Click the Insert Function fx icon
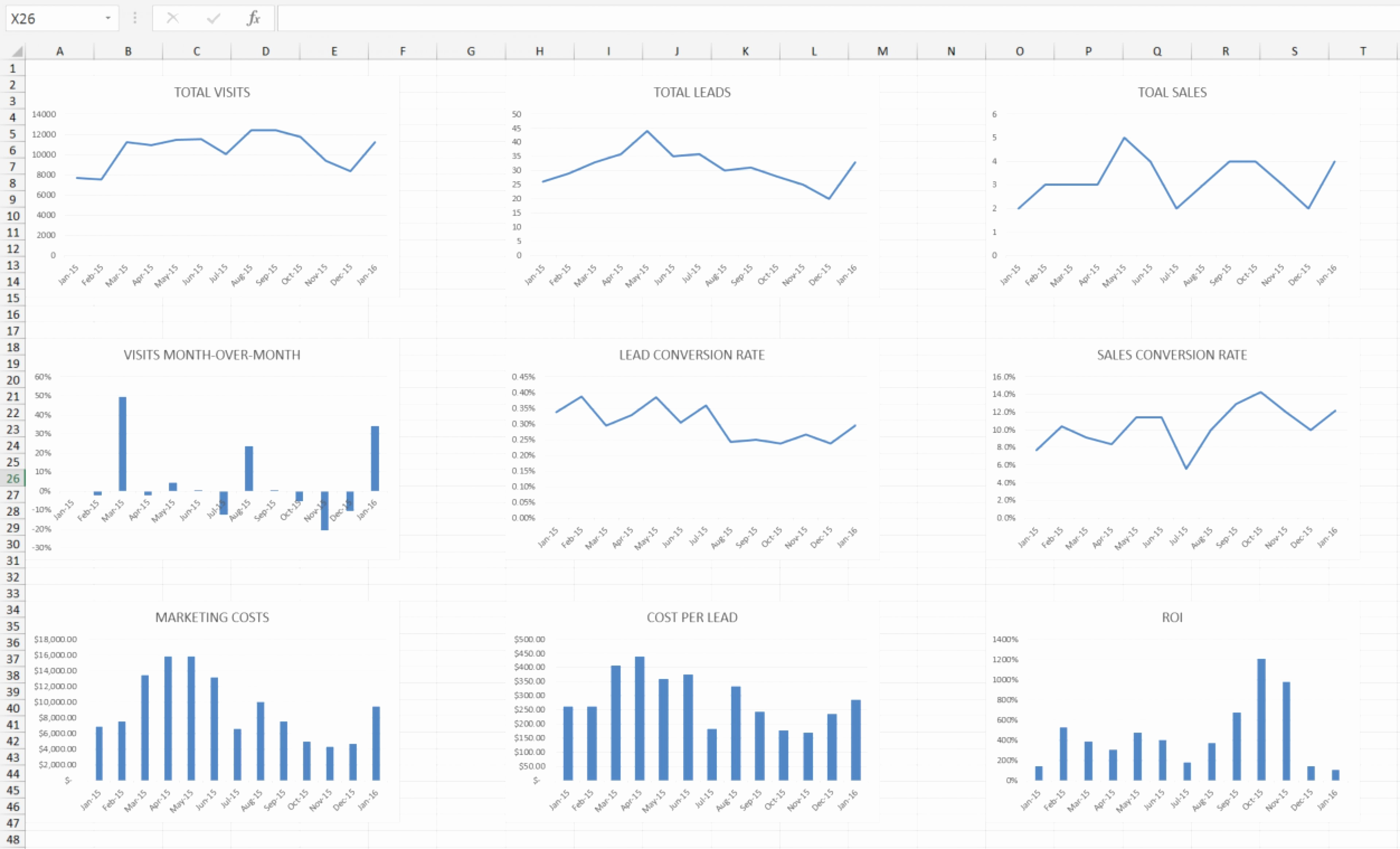This screenshot has height=849, width=1400. (x=253, y=18)
